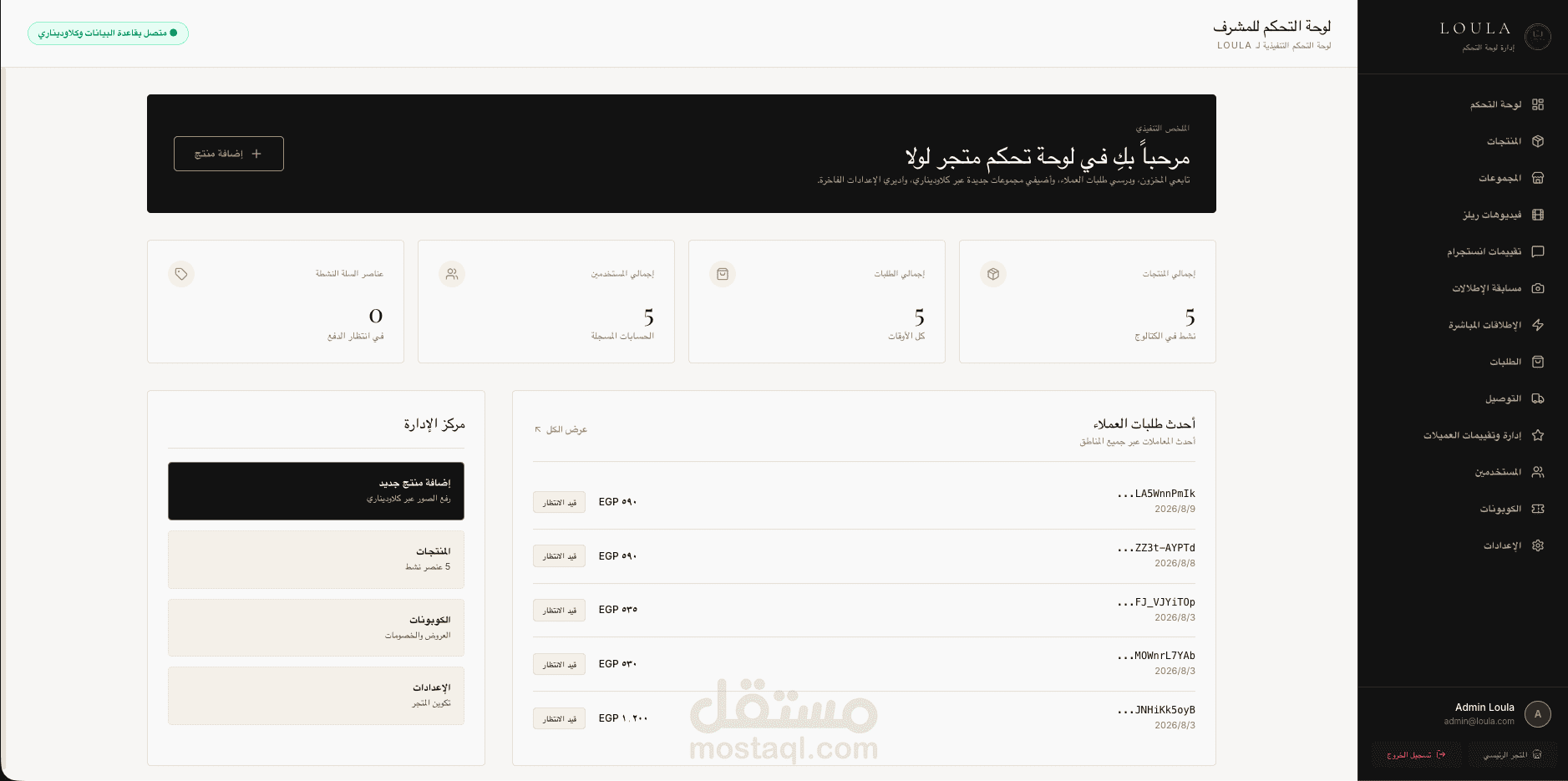Open المستخدمين in the sidebar menu
1568x781 pixels.
1463,472
